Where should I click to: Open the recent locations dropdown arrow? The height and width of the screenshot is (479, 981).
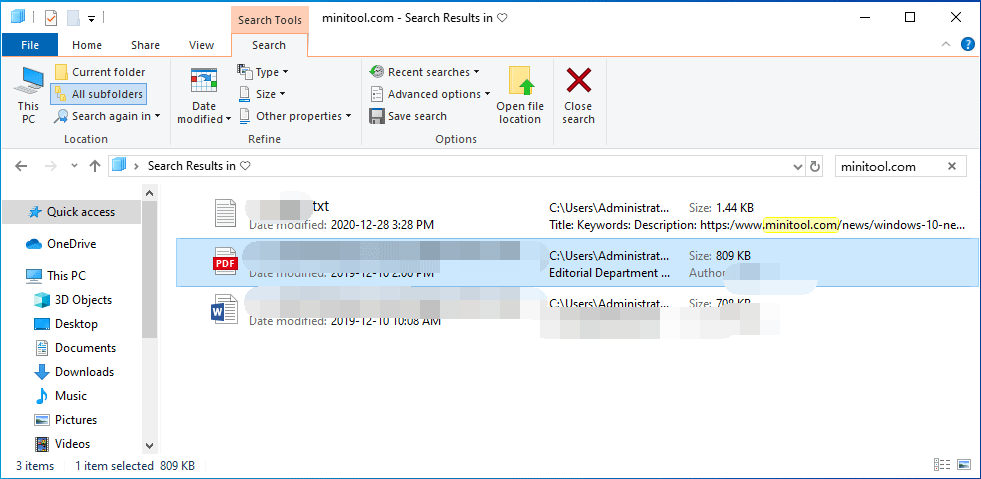click(x=74, y=166)
